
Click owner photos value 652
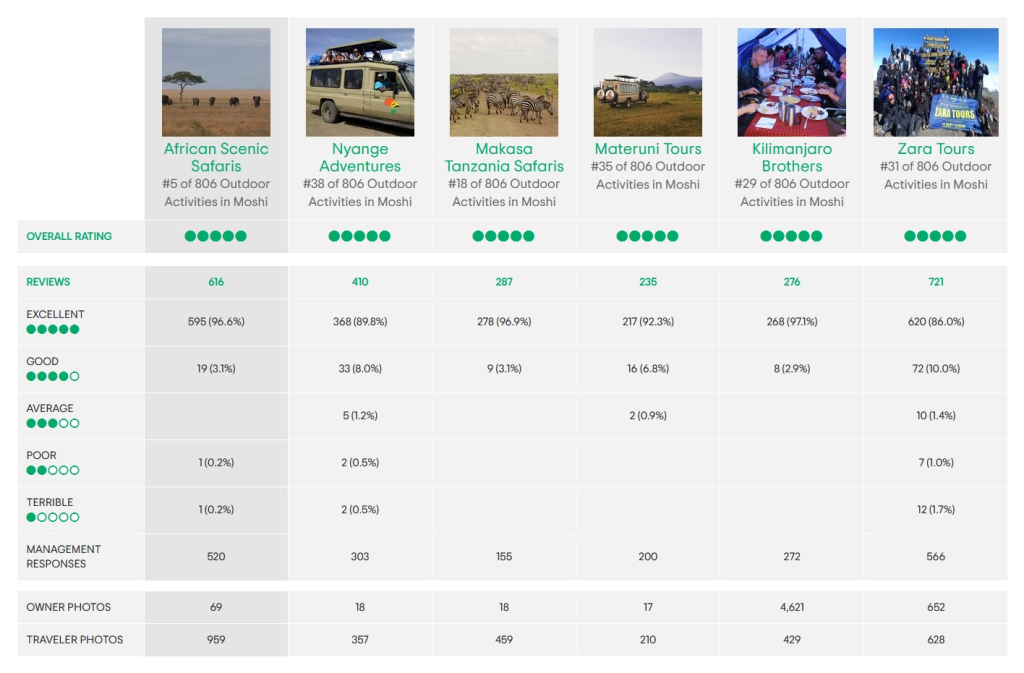pyautogui.click(x=936, y=607)
